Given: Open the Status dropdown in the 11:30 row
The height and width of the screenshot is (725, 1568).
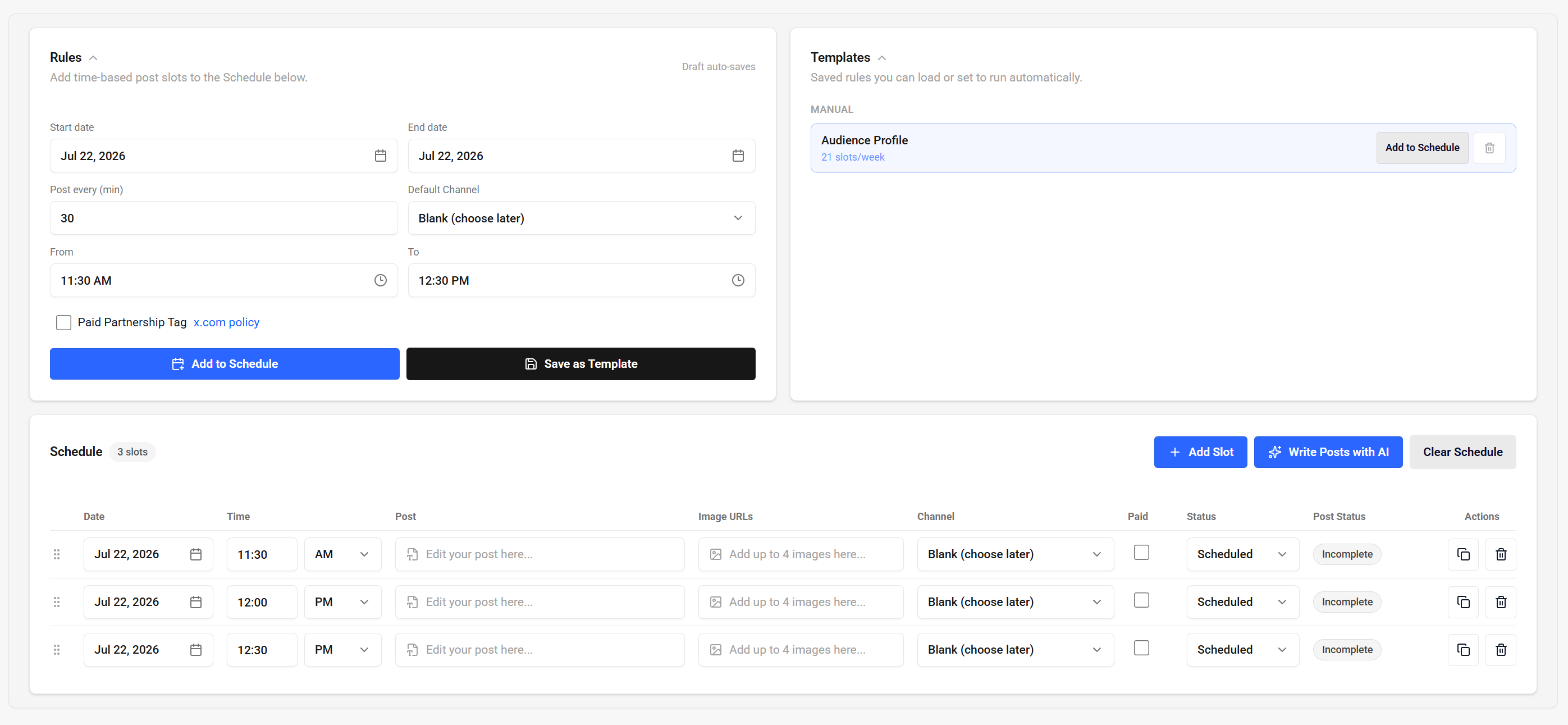Looking at the screenshot, I should (x=1242, y=554).
